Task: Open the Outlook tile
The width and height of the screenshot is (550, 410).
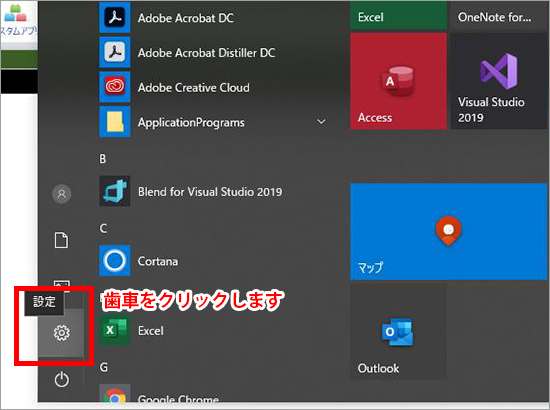Action: (x=398, y=332)
